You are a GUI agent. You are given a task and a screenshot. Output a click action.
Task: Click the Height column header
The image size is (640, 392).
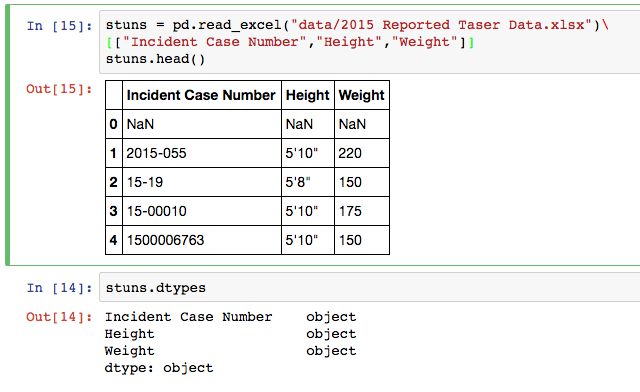[x=308, y=95]
